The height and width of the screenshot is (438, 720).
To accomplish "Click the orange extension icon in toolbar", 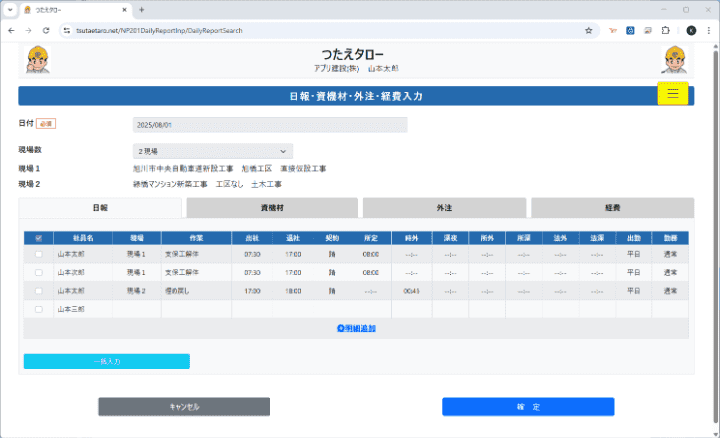I will (613, 30).
